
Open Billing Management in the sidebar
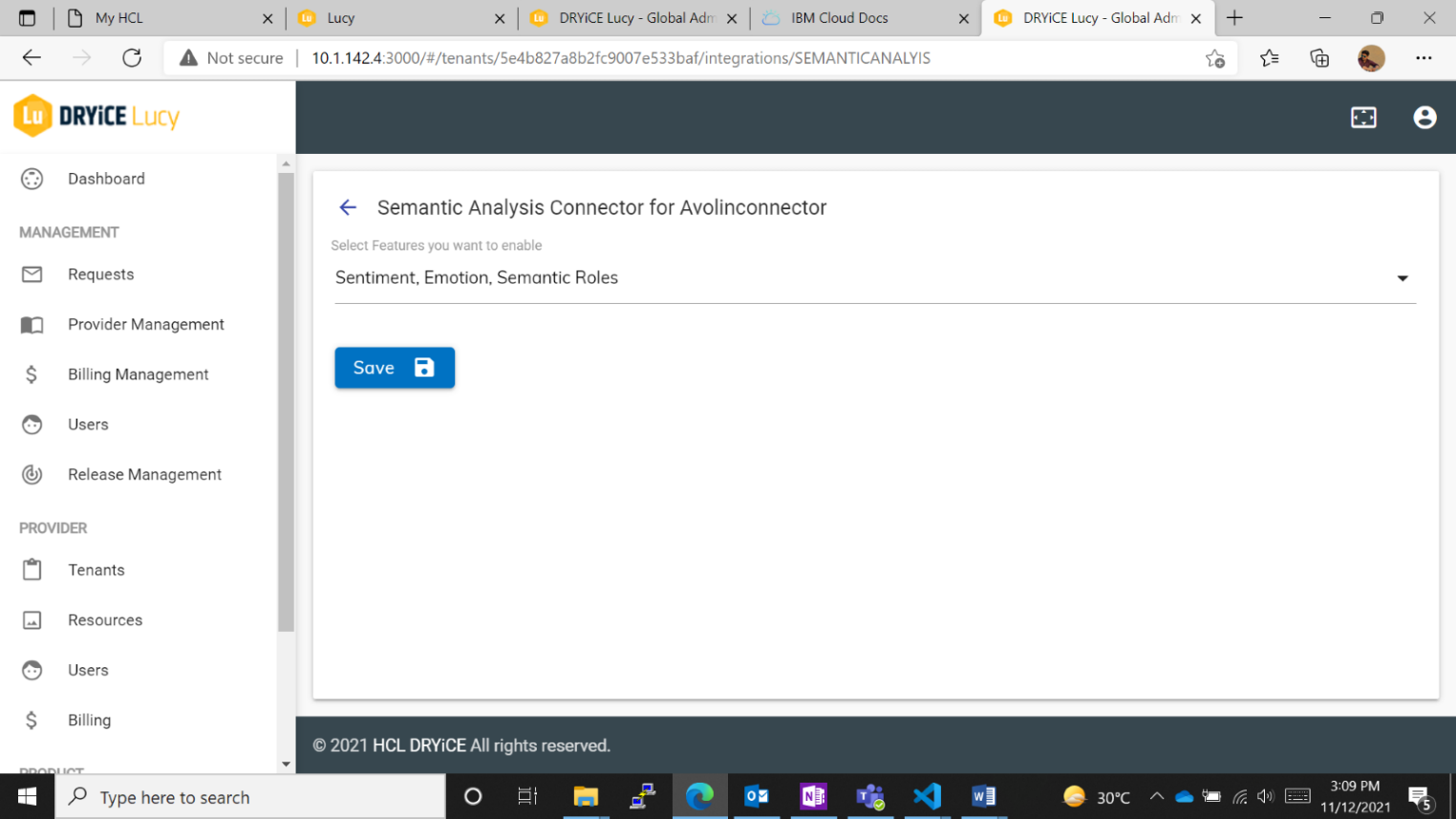click(x=139, y=375)
